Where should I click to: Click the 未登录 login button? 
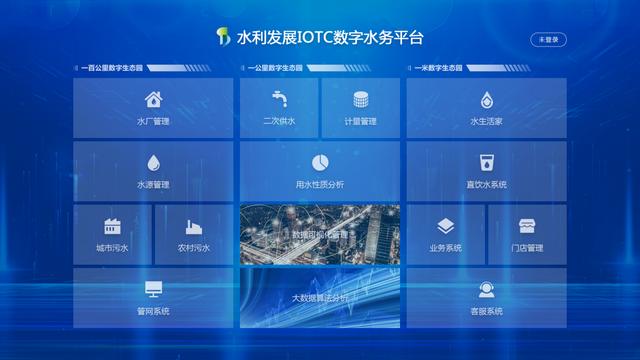pos(548,40)
